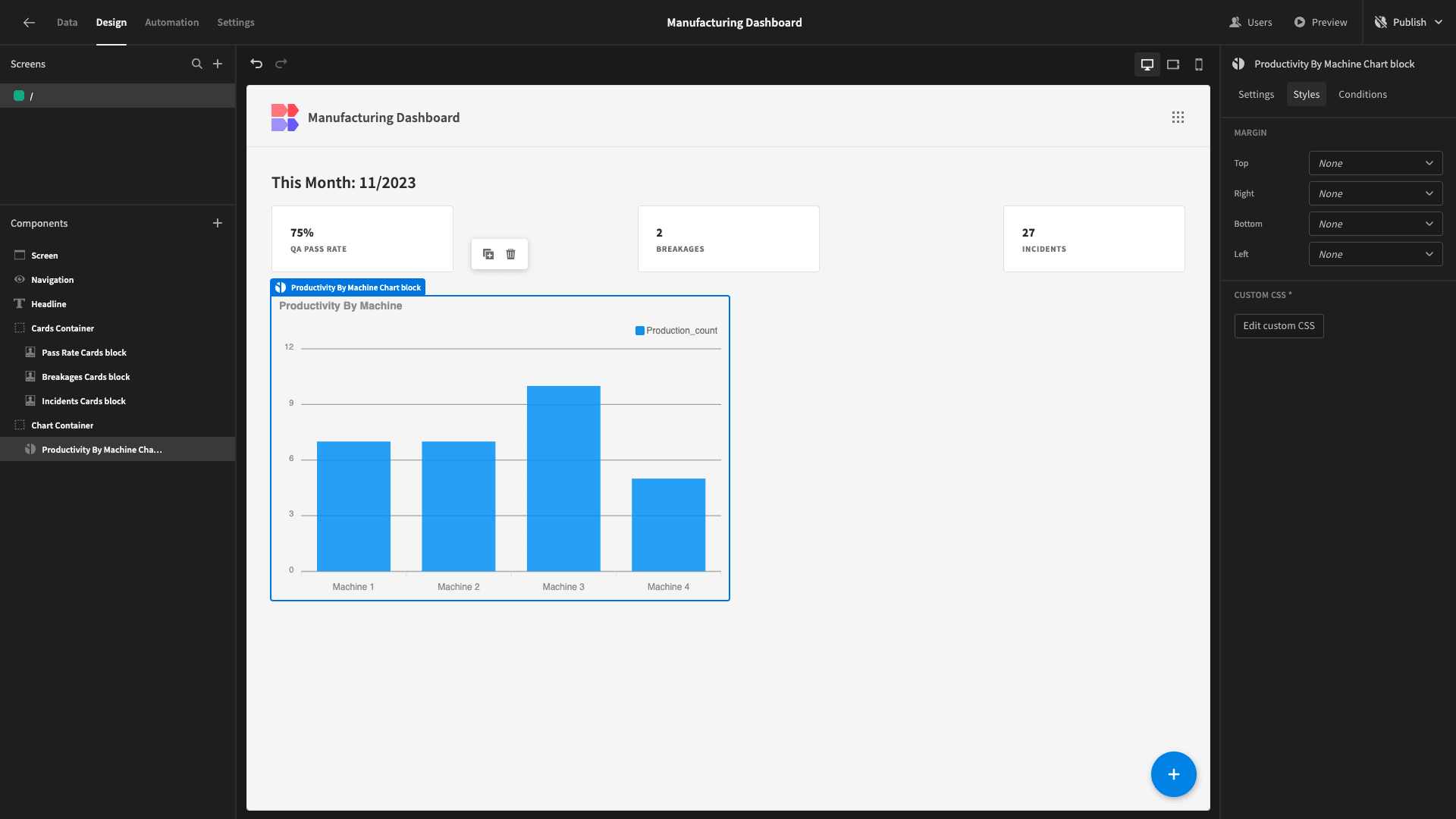Select the Styles tab
The width and height of the screenshot is (1456, 819).
(x=1307, y=94)
